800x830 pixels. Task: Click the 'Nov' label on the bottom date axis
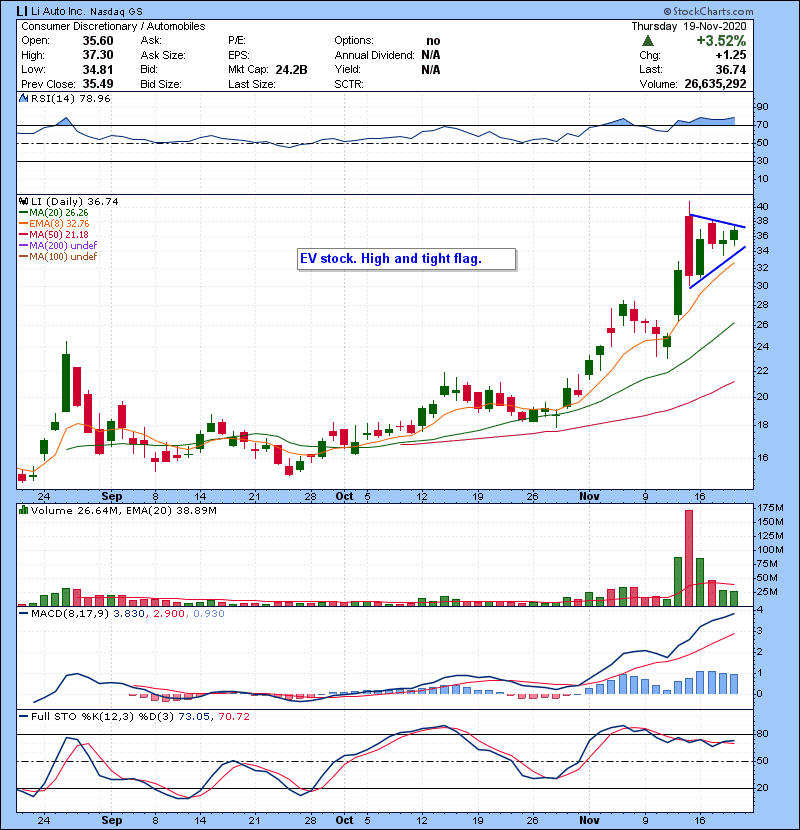point(589,820)
